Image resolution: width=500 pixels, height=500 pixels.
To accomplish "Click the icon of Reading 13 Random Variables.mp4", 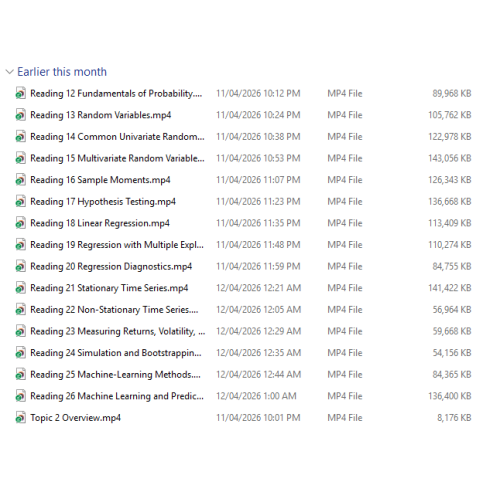I will 20,115.
